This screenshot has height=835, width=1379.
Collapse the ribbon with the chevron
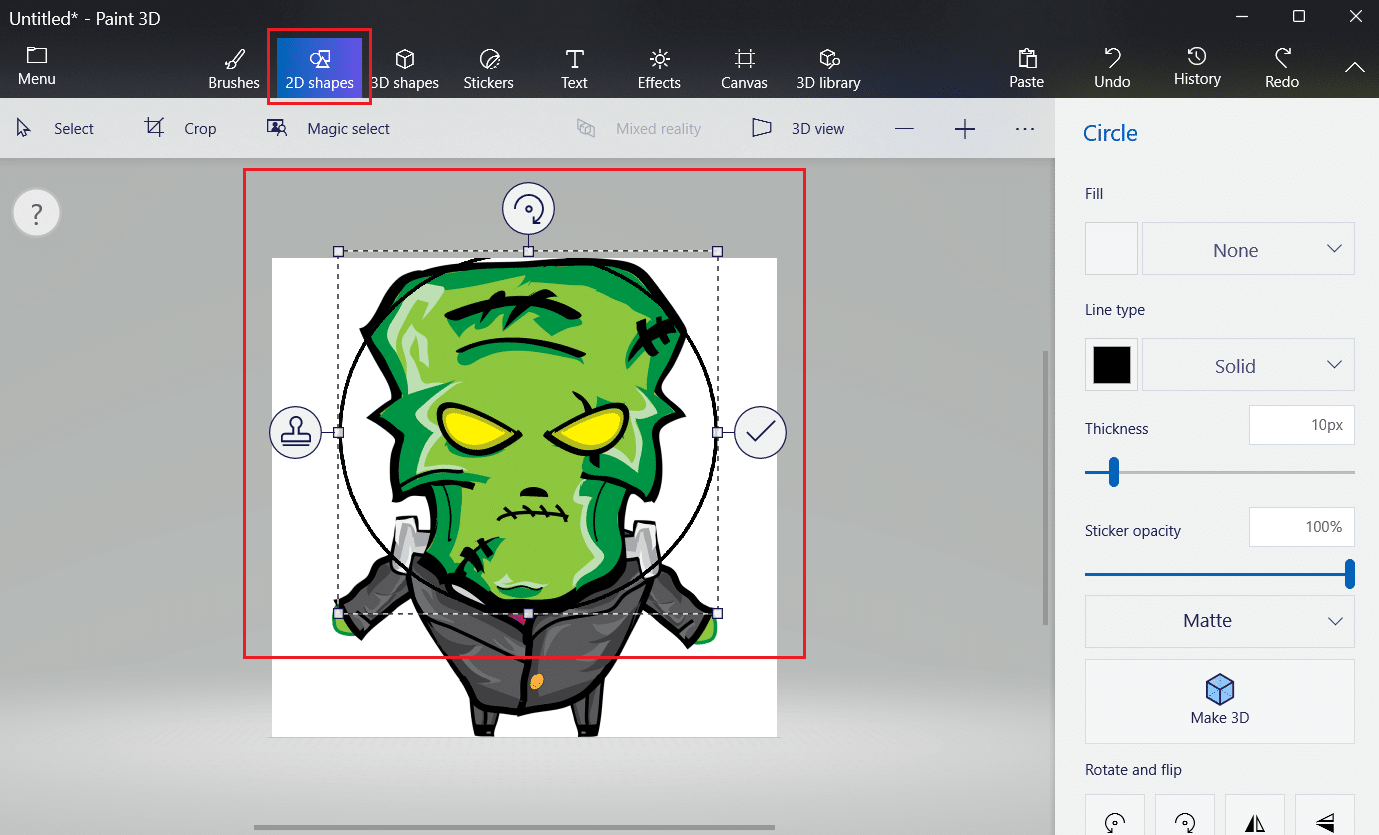(x=1354, y=67)
